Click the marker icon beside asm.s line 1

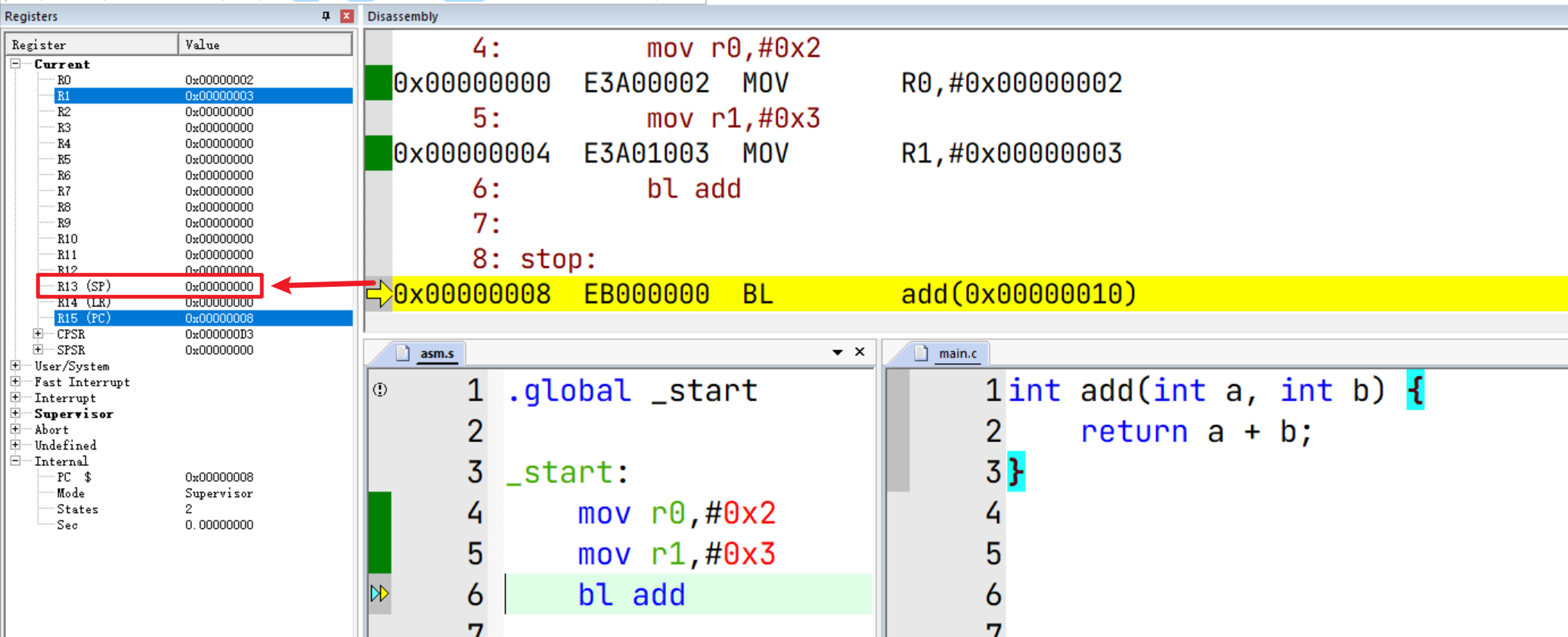[x=380, y=390]
